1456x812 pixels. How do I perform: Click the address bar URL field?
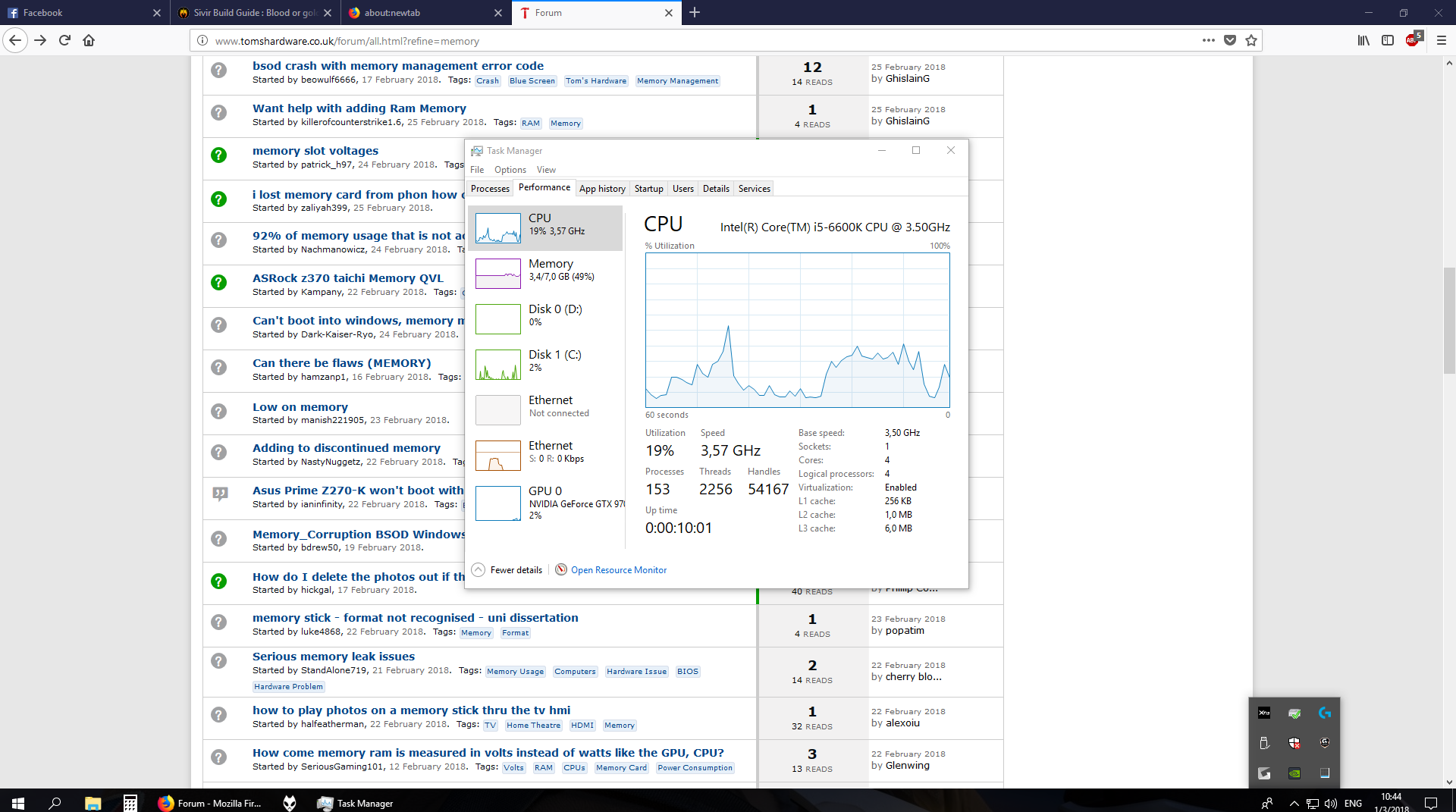(698, 41)
